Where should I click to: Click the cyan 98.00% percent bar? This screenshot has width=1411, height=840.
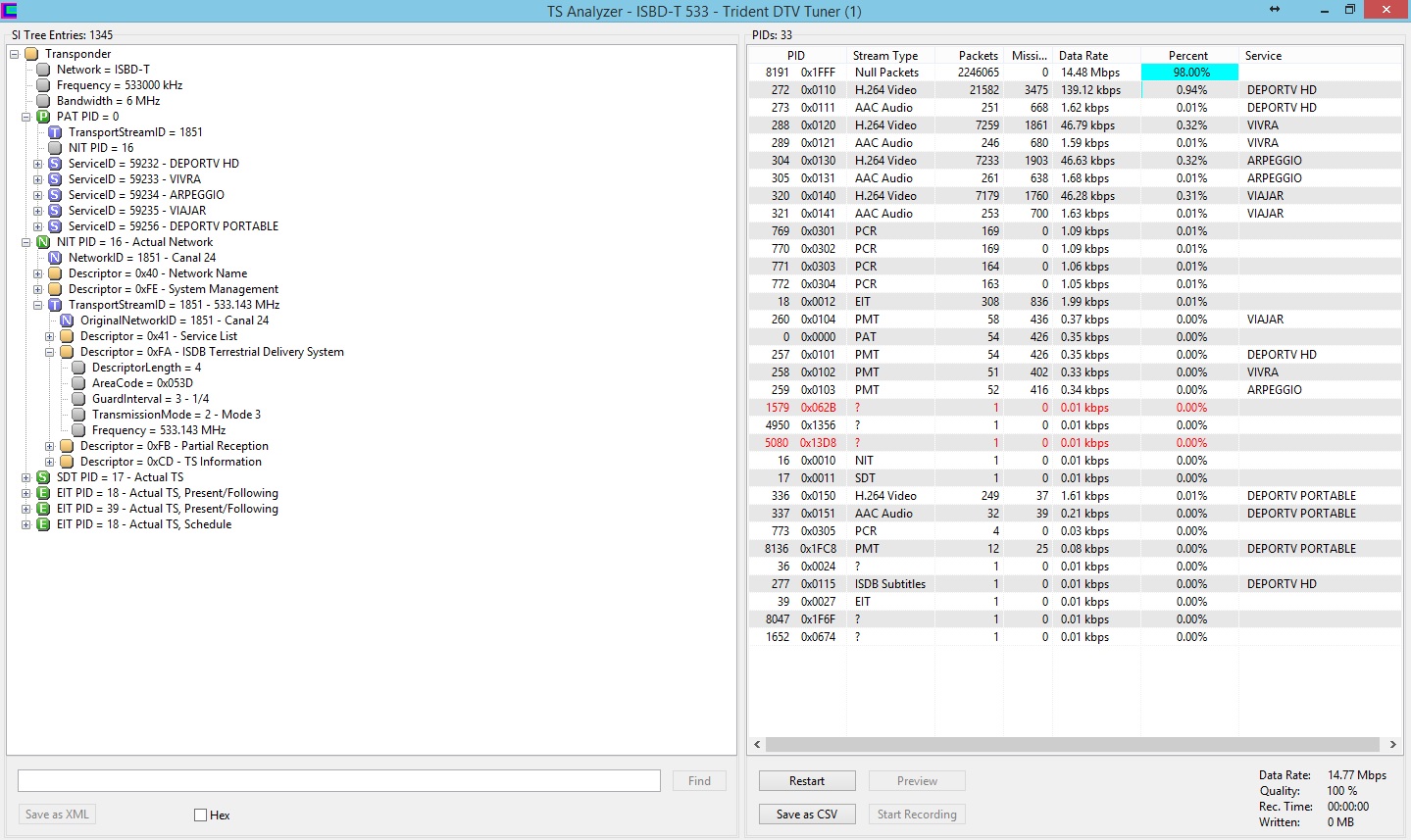point(1190,73)
